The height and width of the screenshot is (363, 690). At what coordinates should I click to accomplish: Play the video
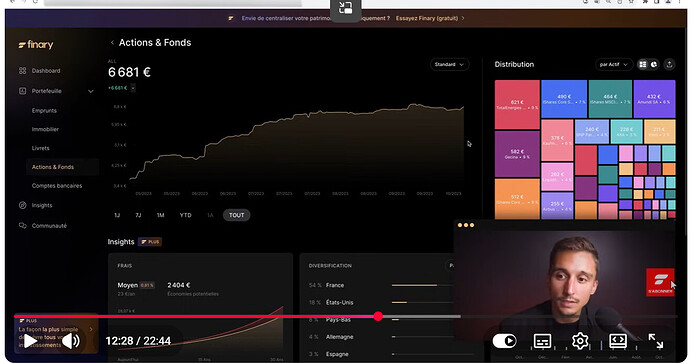click(29, 341)
